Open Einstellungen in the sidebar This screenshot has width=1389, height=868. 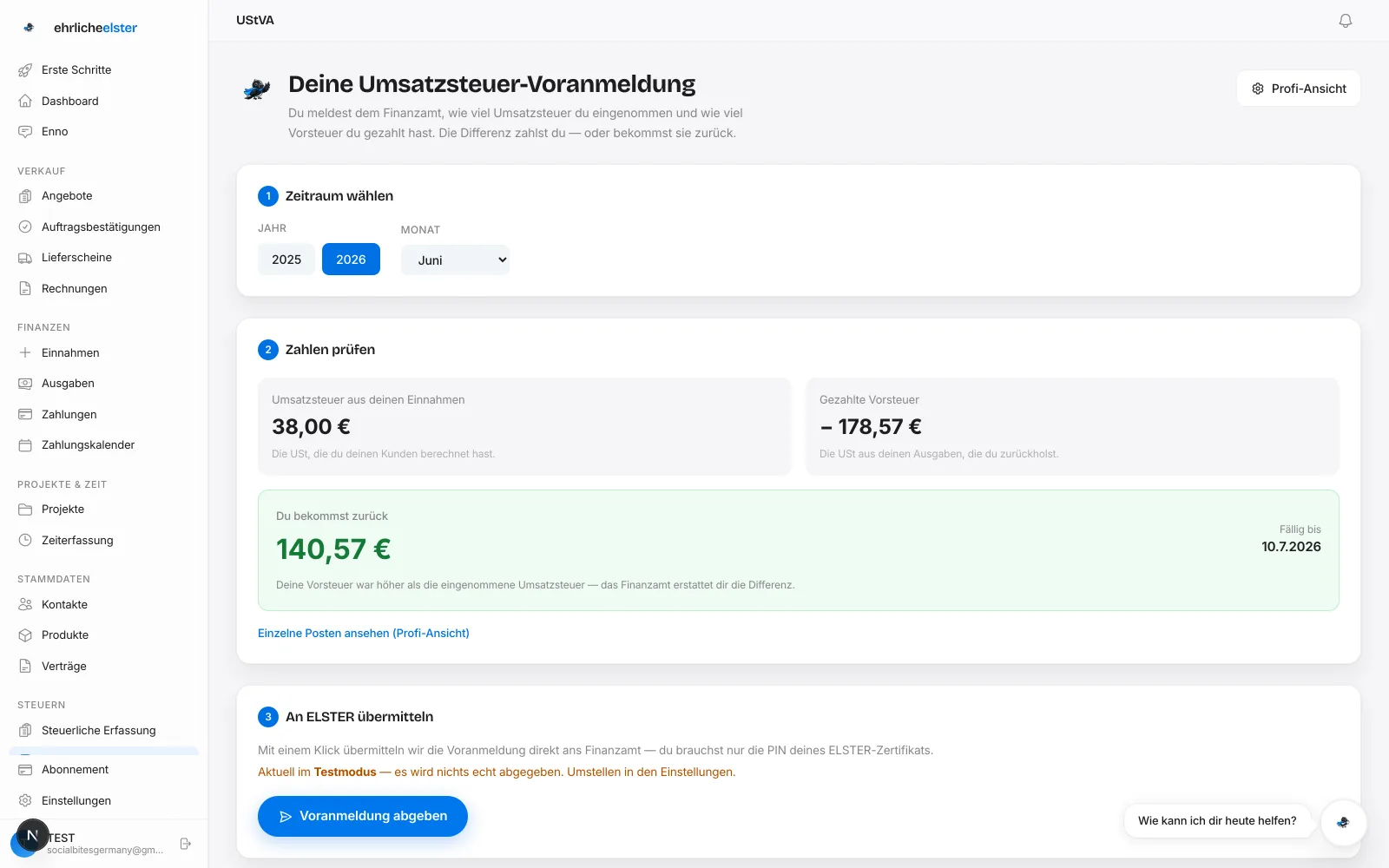104,800
